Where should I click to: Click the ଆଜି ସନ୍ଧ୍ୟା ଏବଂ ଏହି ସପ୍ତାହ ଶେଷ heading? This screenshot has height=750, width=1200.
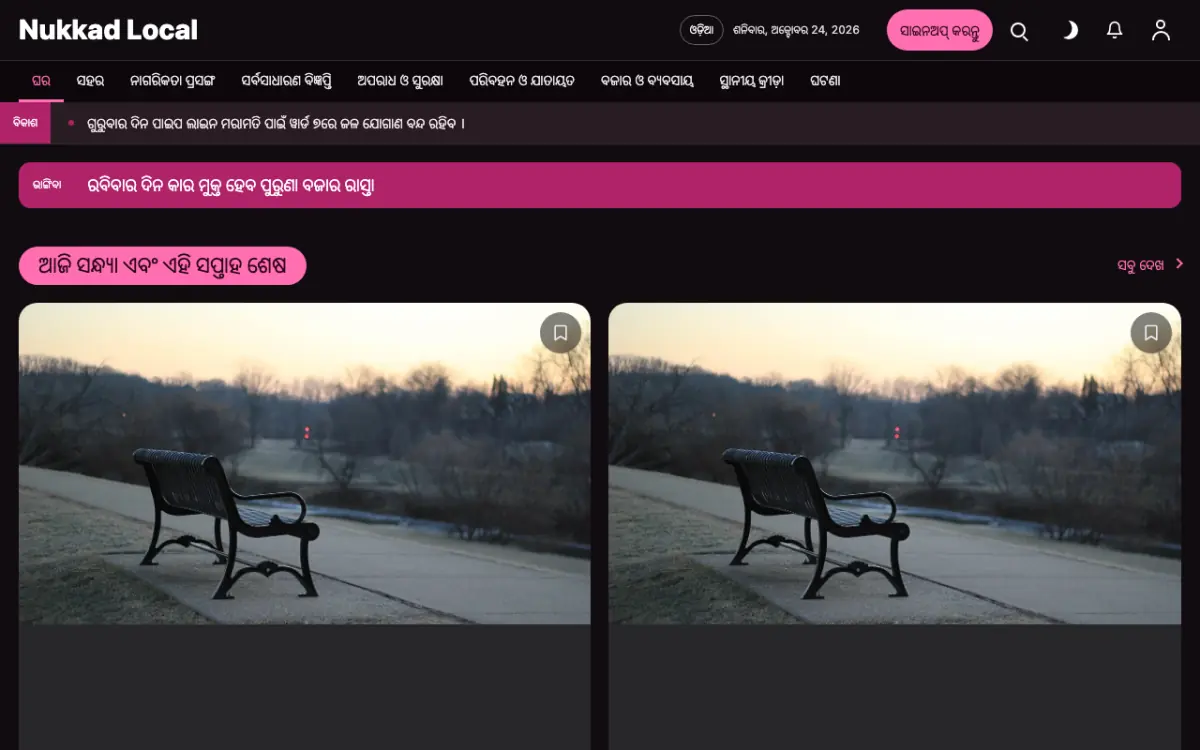[x=162, y=266]
